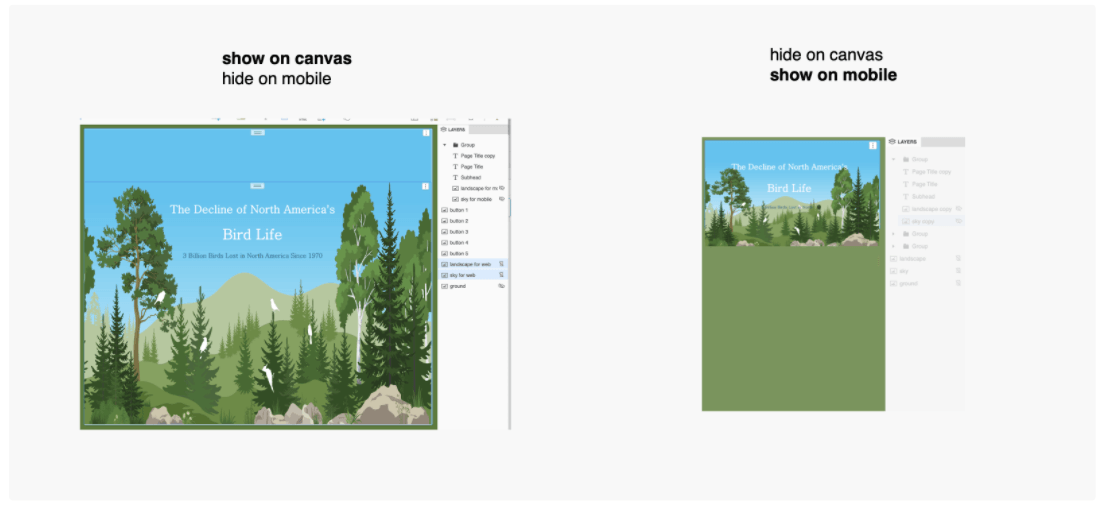
Task: Toggle visibility icon on landscape for web layer
Action: pyautogui.click(x=502, y=264)
